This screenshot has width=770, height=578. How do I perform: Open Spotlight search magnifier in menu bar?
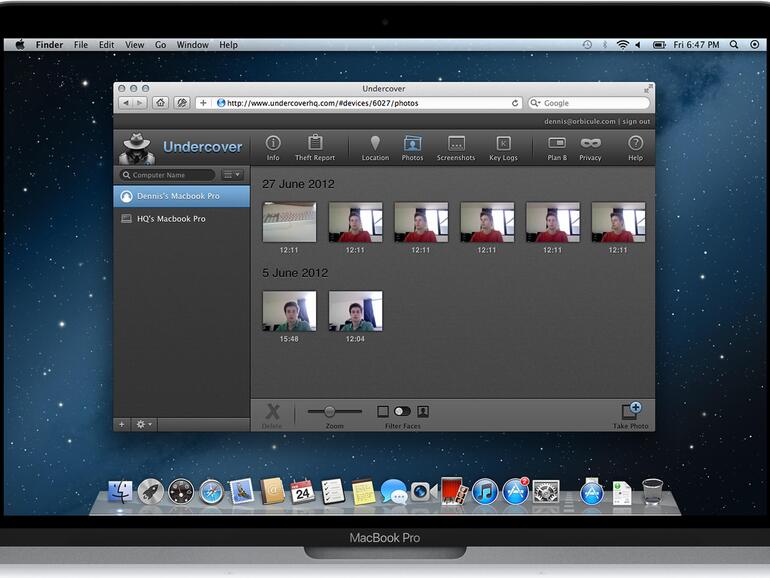[x=734, y=45]
